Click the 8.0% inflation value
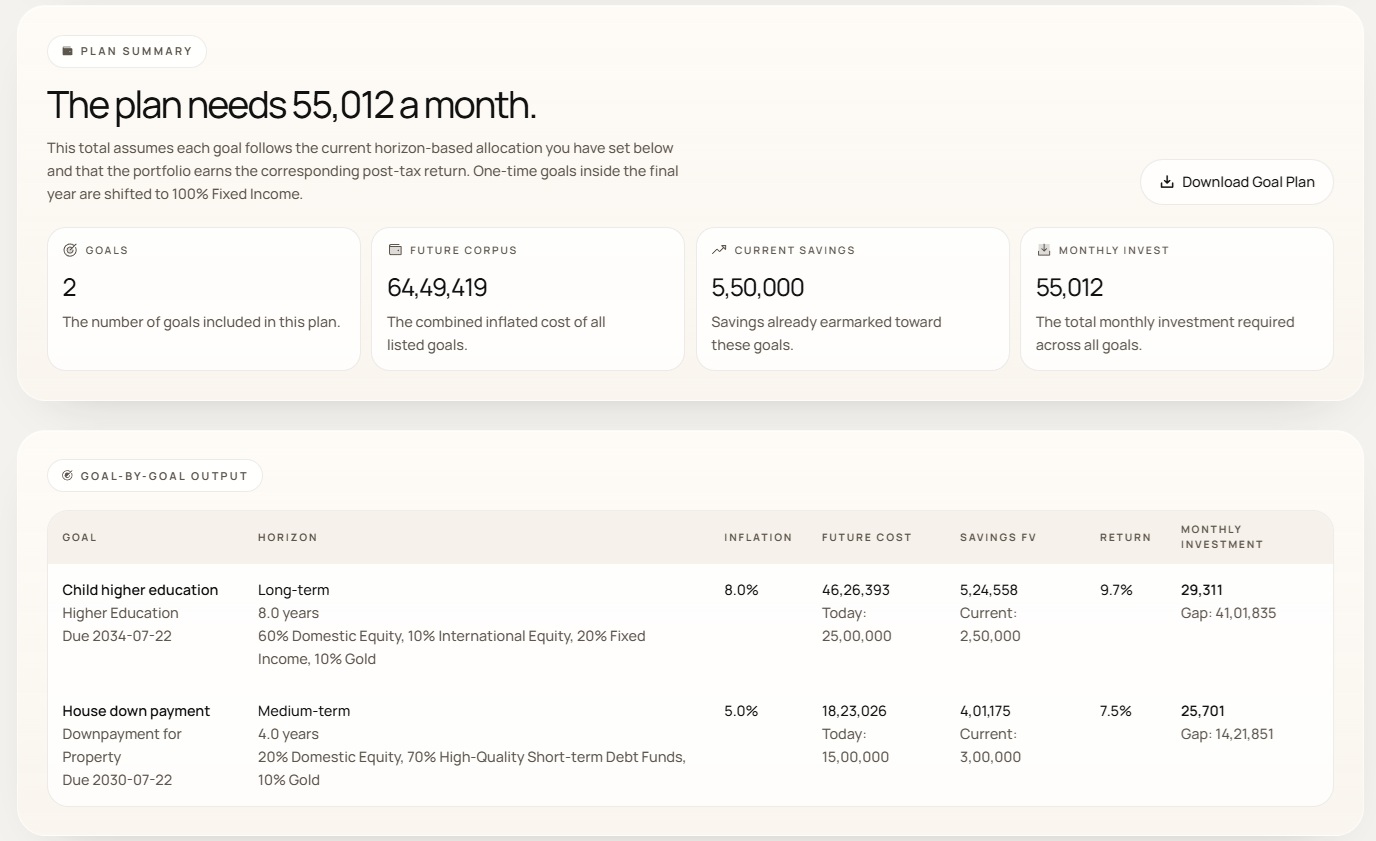1376x841 pixels. pyautogui.click(x=741, y=590)
